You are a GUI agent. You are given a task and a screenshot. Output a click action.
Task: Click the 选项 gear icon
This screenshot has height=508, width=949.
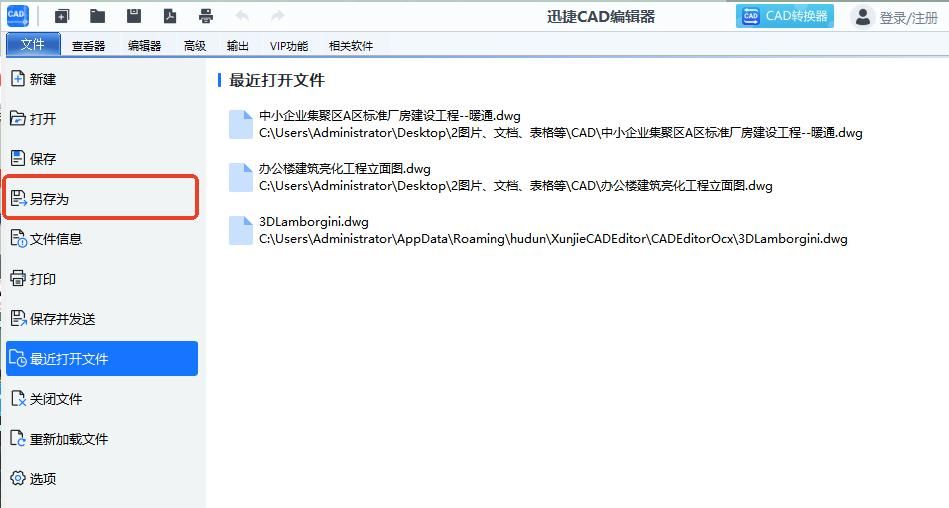[x=18, y=478]
